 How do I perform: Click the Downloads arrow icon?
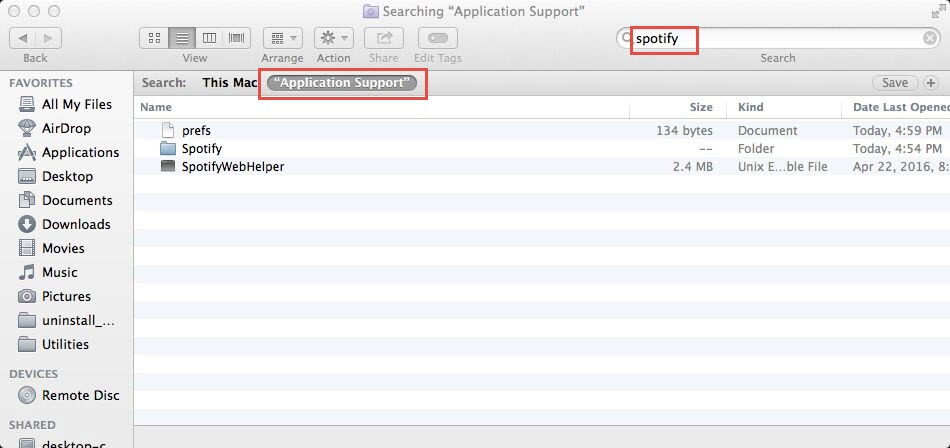pos(27,224)
